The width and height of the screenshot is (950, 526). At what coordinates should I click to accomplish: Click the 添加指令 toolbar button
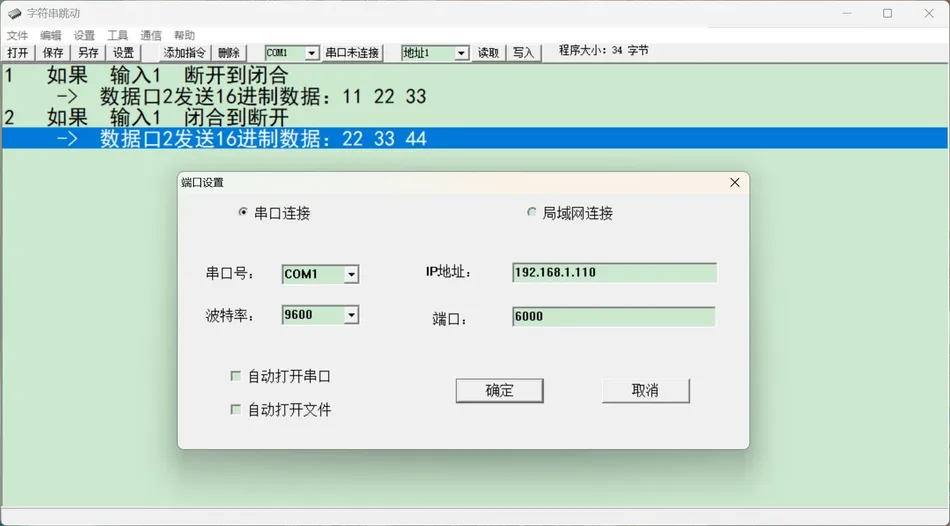pos(184,53)
